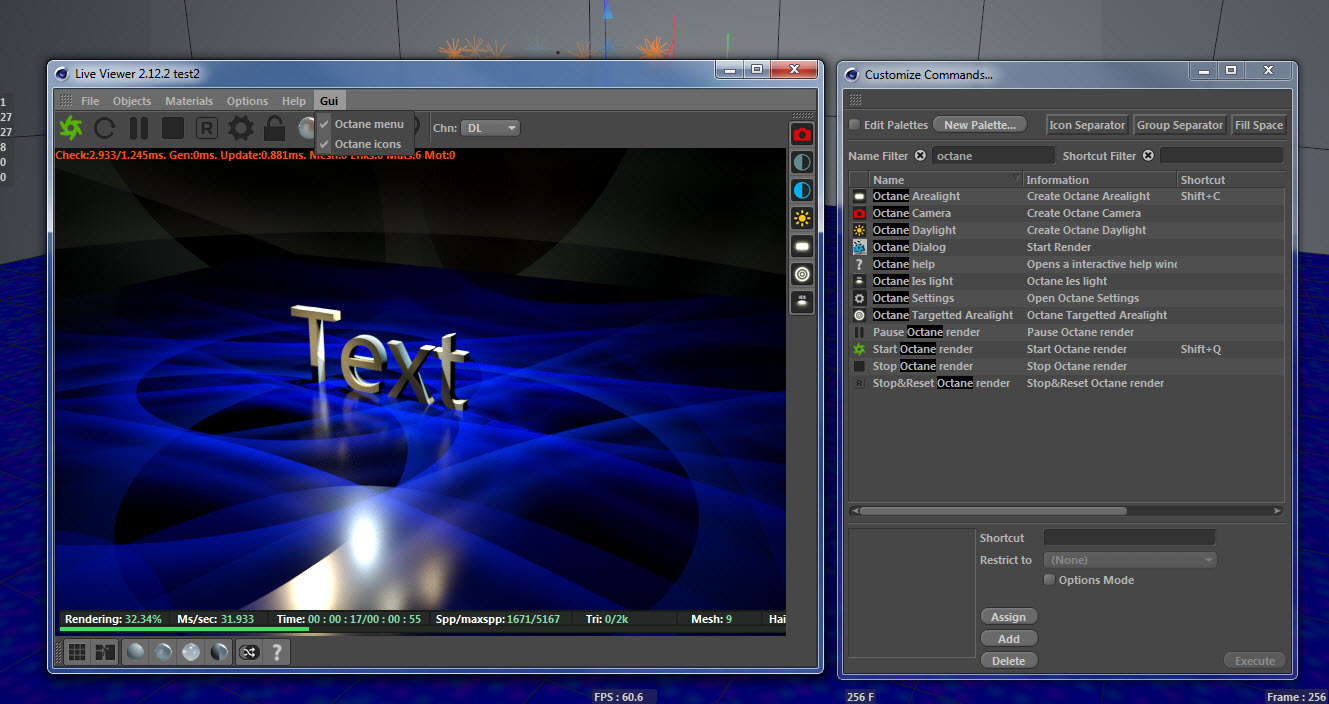The width and height of the screenshot is (1329, 704).
Task: Click the Group Separator button
Action: (x=1180, y=125)
